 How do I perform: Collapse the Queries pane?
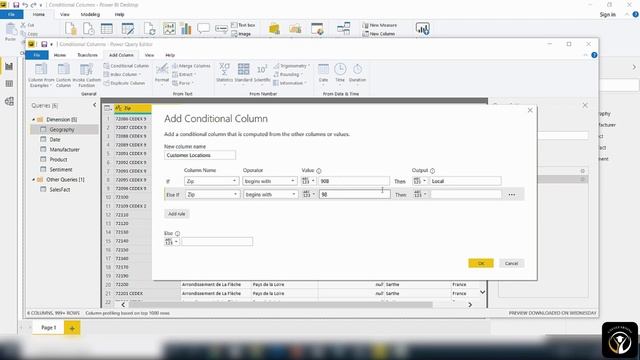coord(94,105)
